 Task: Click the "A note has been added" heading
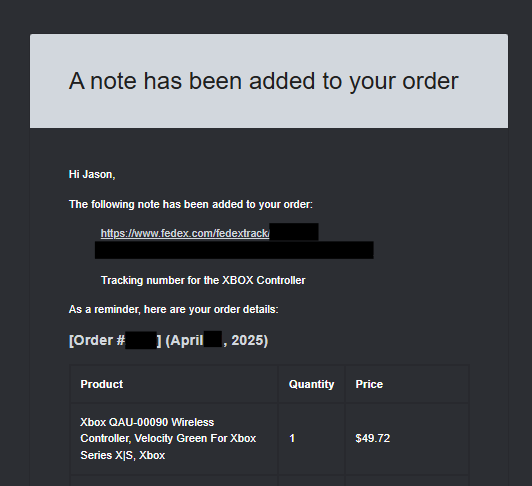(264, 81)
